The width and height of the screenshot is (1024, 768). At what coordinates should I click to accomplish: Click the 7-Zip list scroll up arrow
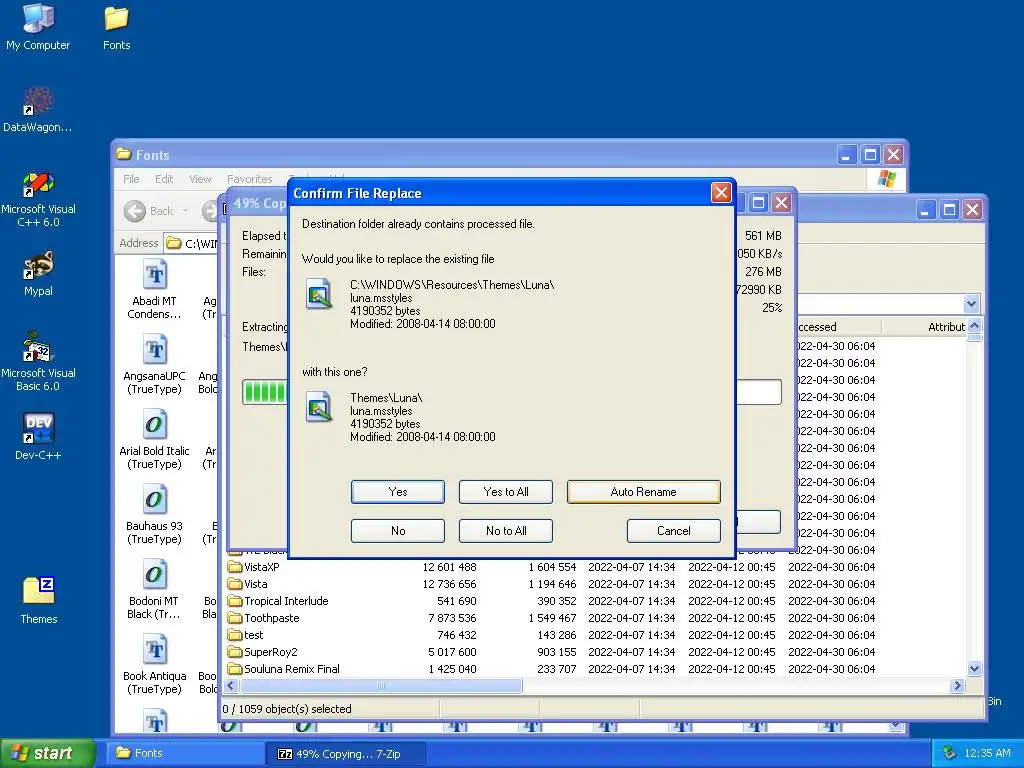(x=974, y=326)
